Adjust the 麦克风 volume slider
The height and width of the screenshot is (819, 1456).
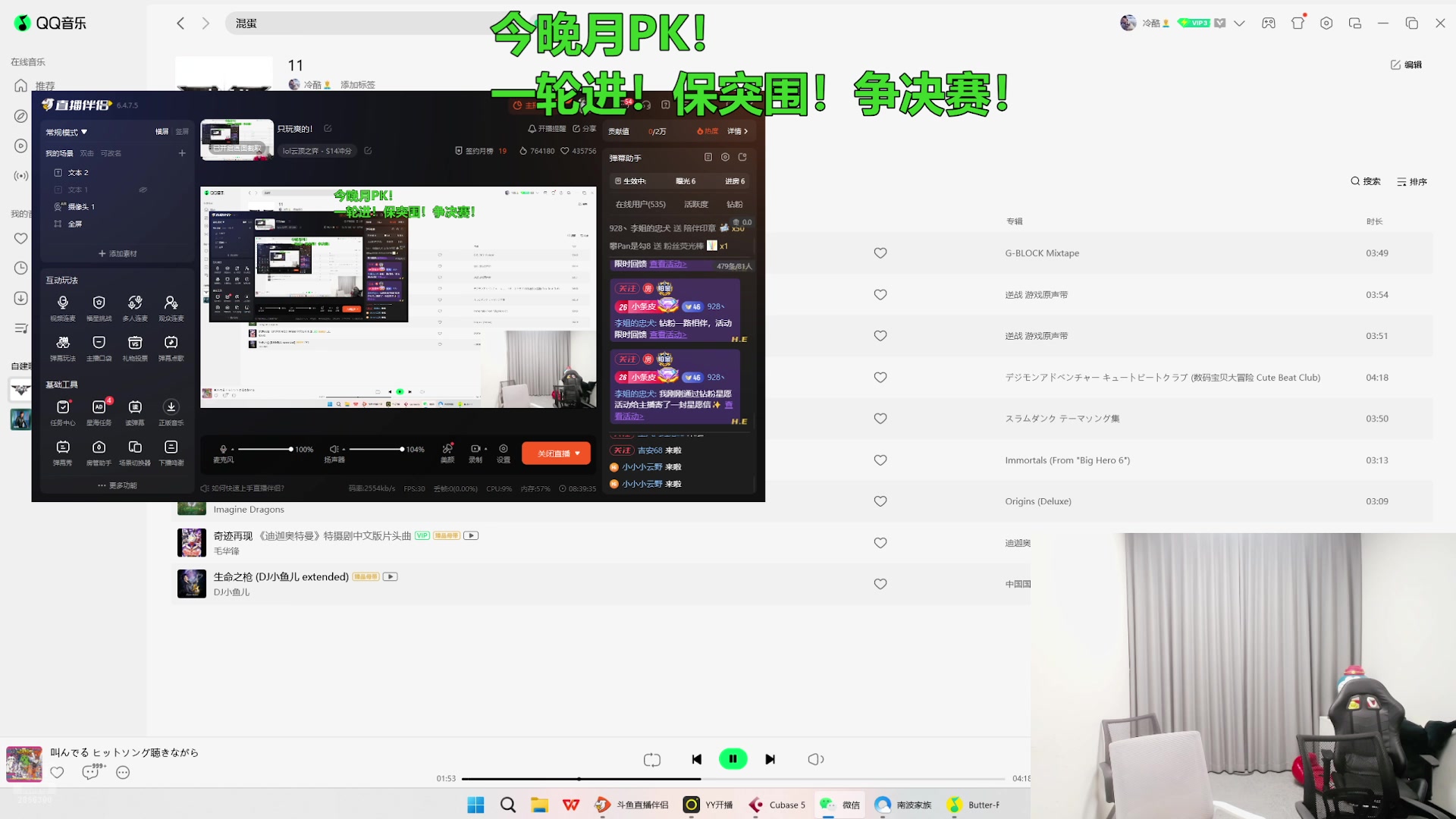265,449
